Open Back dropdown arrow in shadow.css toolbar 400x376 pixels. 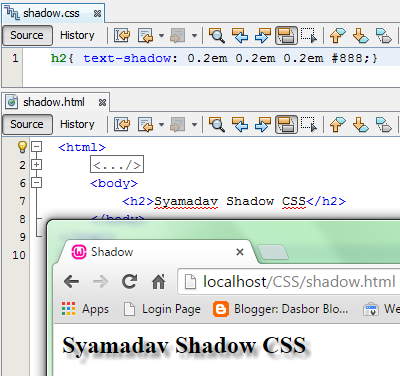point(161,36)
